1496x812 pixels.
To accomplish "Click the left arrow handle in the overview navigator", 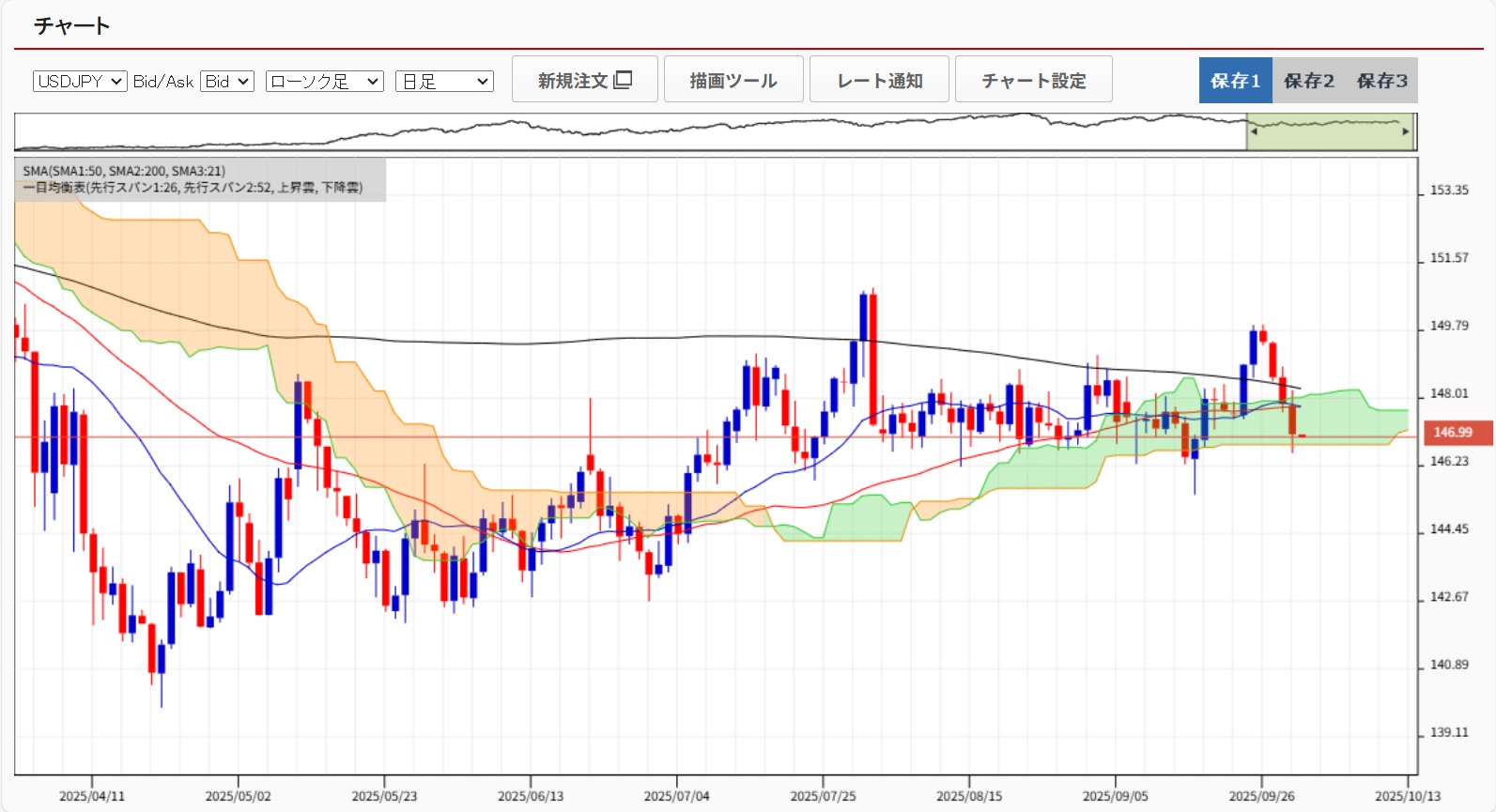I will tap(1254, 132).
